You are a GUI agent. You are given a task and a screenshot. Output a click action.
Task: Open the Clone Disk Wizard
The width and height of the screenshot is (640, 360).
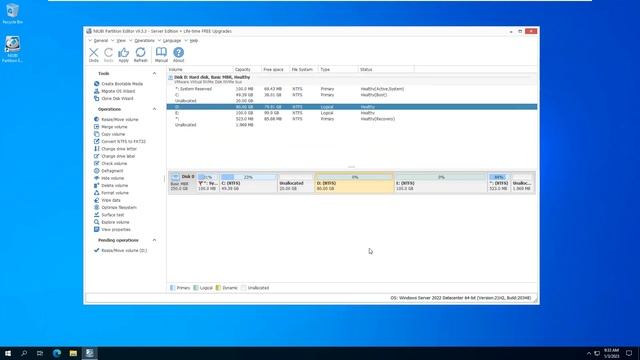pyautogui.click(x=113, y=98)
